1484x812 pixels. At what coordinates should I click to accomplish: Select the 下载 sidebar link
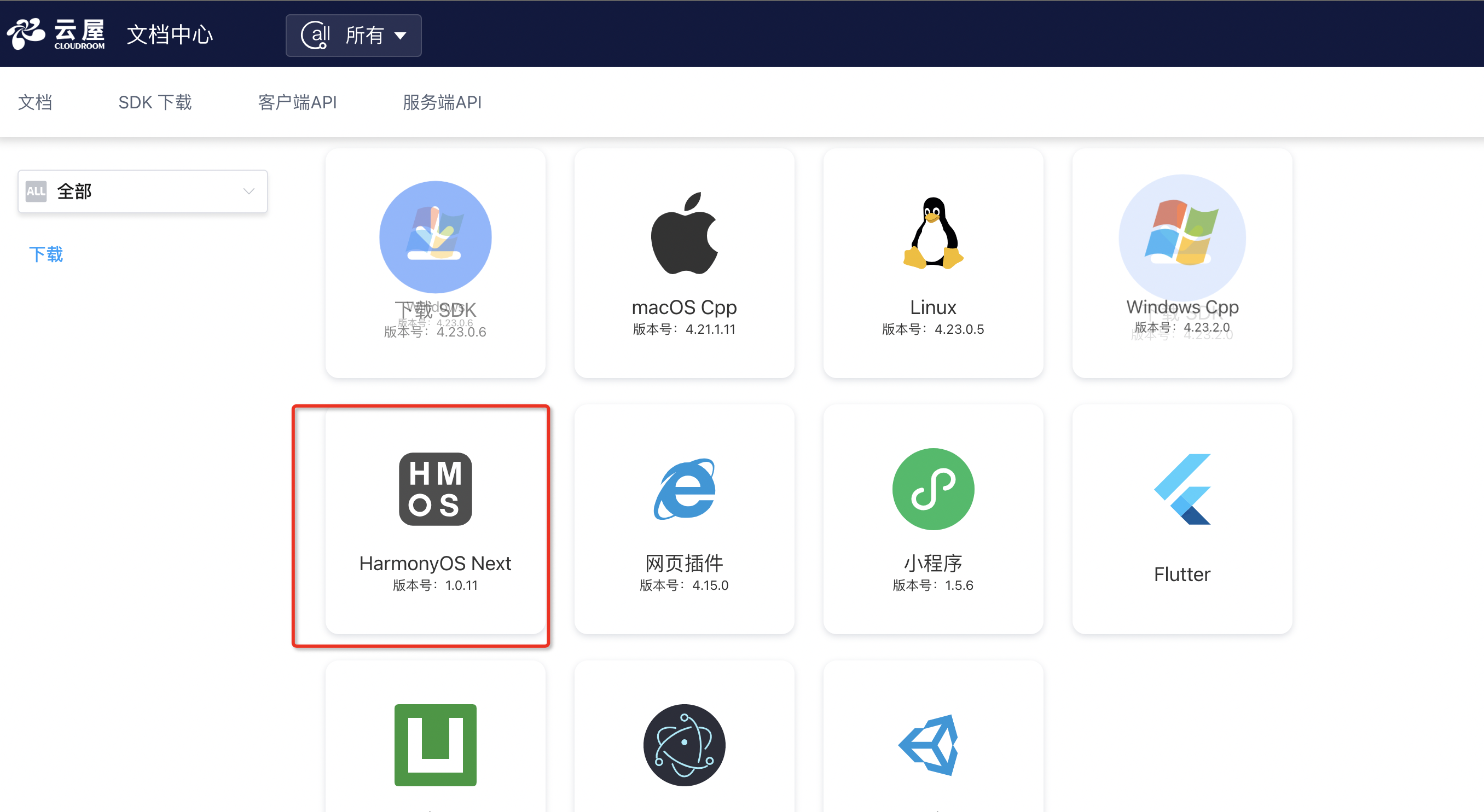[46, 254]
